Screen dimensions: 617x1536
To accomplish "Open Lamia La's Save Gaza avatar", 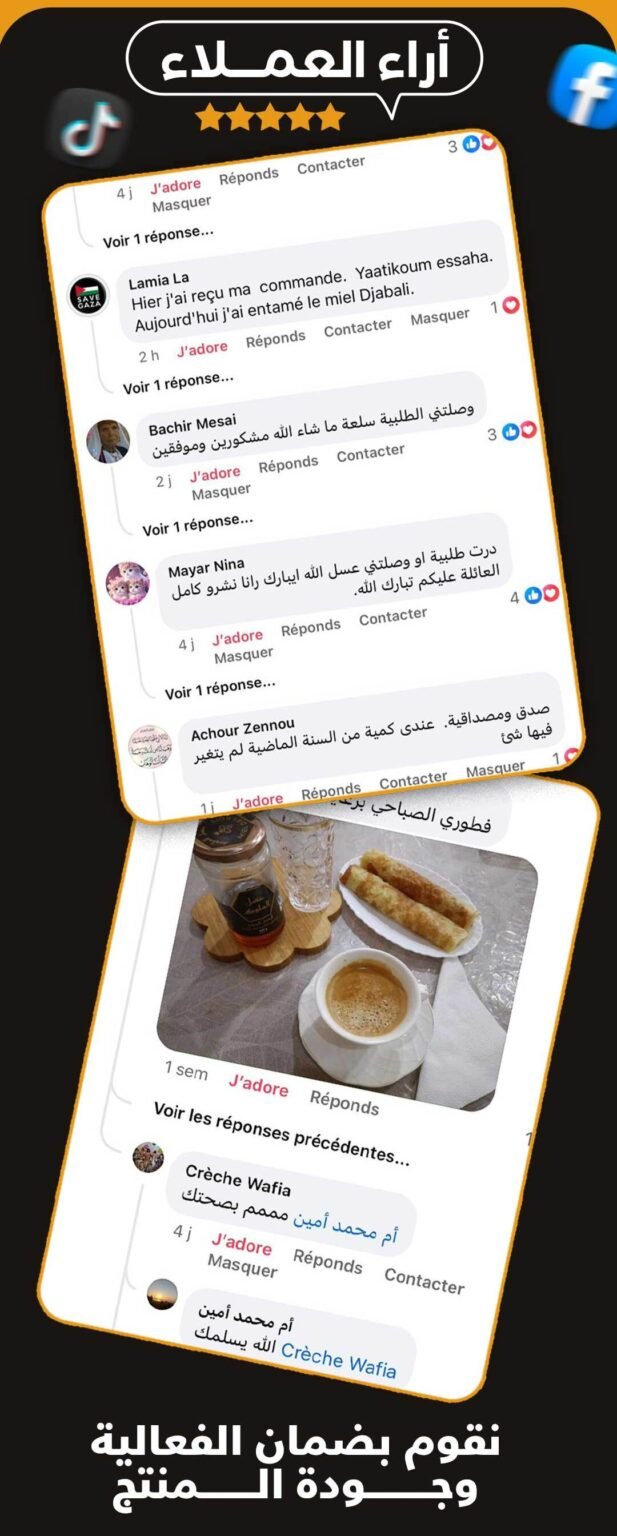I will (85, 297).
